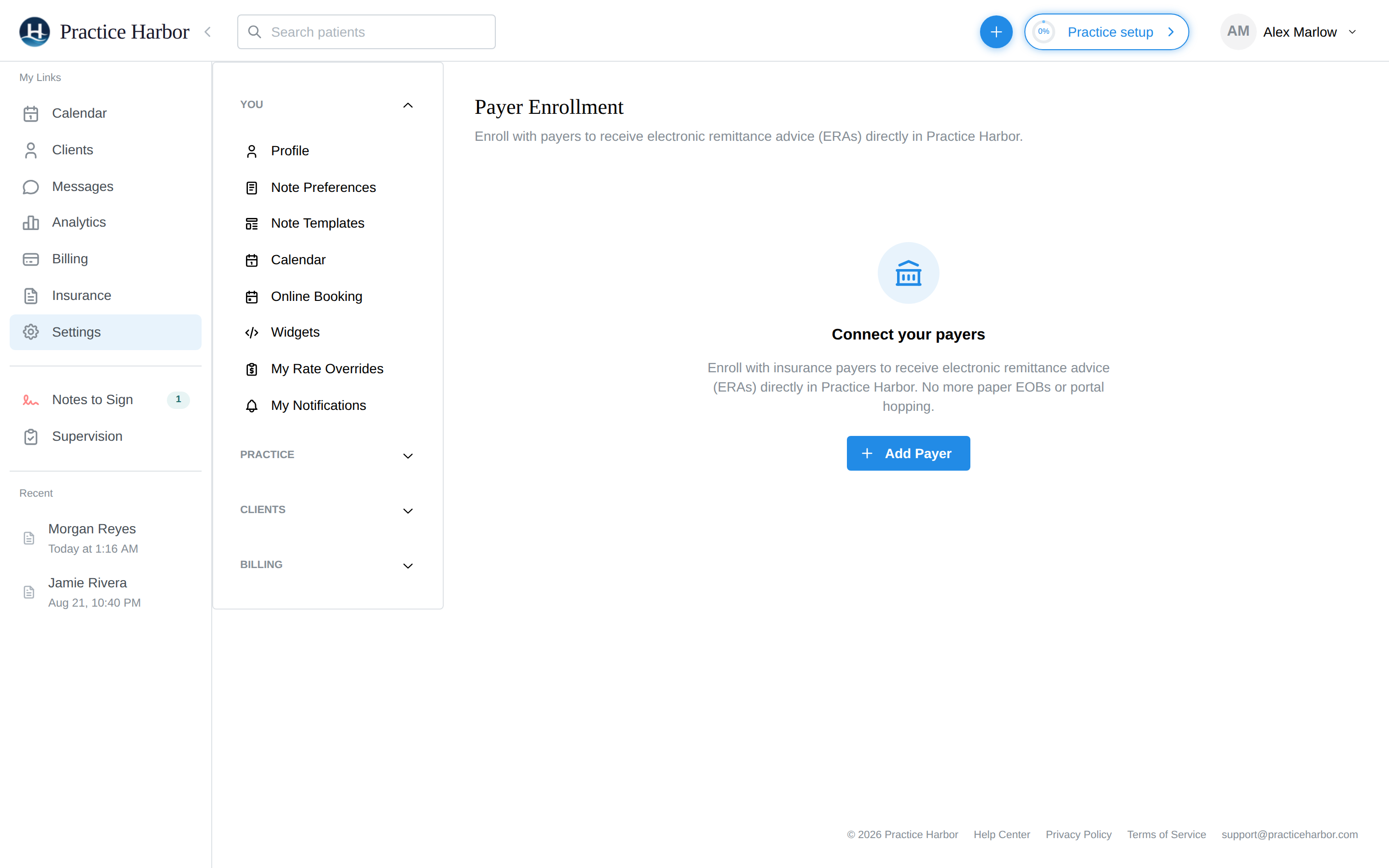This screenshot has width=1389, height=868.
Task: Click the Profile person icon in settings
Action: (x=251, y=151)
